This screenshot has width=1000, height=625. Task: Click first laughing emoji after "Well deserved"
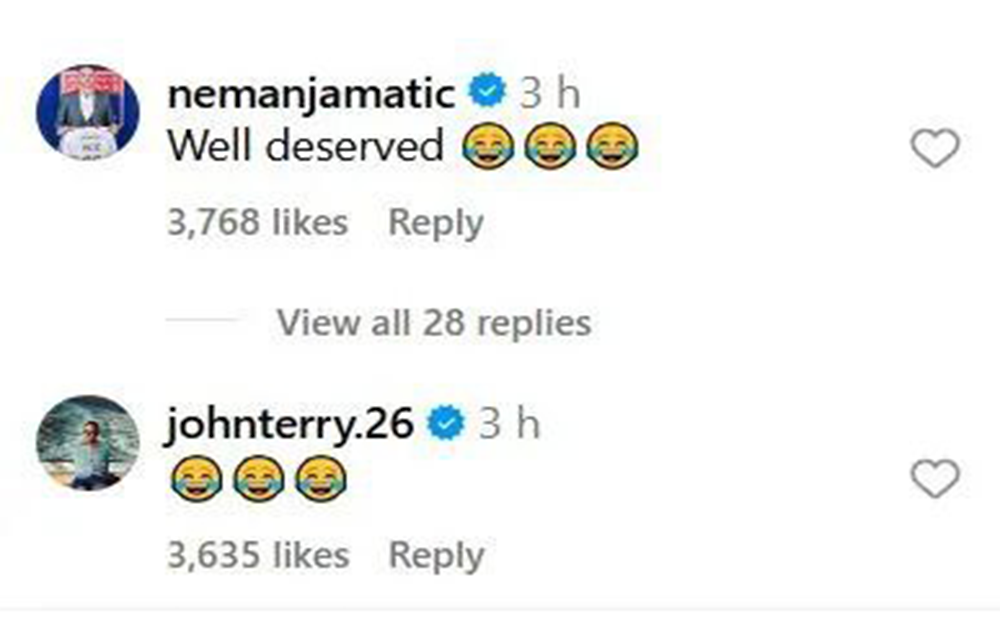pos(487,148)
